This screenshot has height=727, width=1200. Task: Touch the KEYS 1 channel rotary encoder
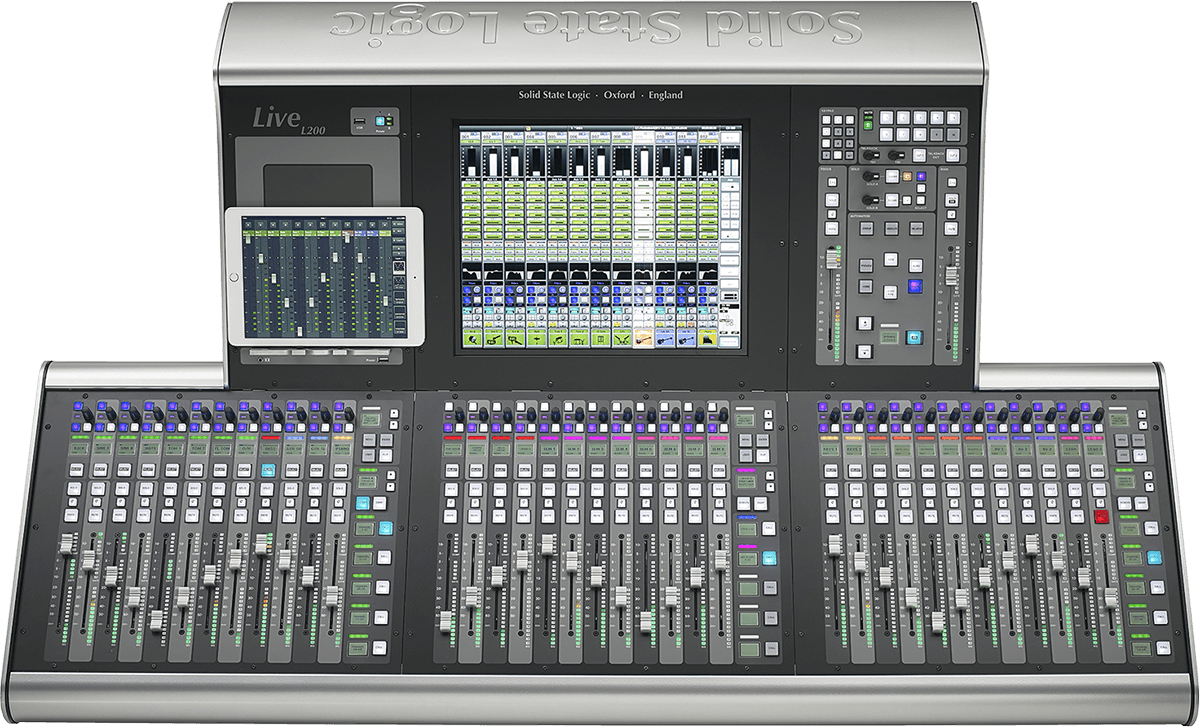pyautogui.click(x=835, y=413)
